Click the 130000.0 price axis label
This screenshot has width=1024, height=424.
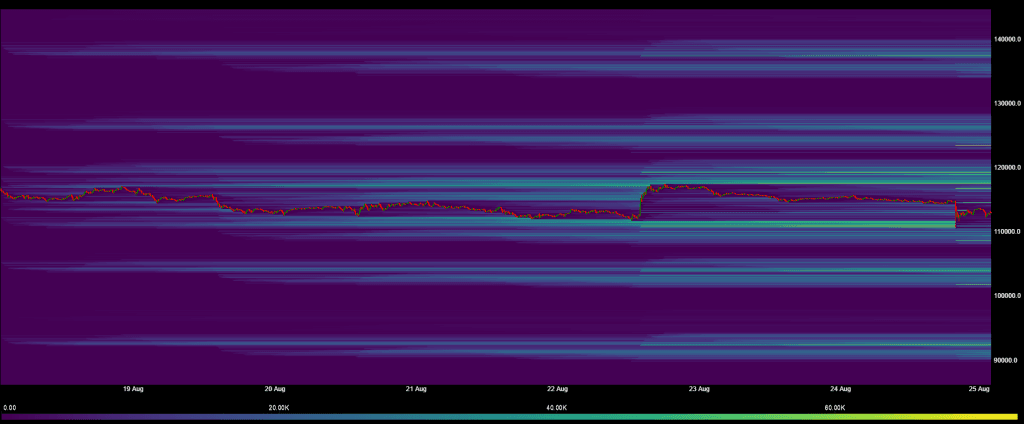pos(1007,103)
